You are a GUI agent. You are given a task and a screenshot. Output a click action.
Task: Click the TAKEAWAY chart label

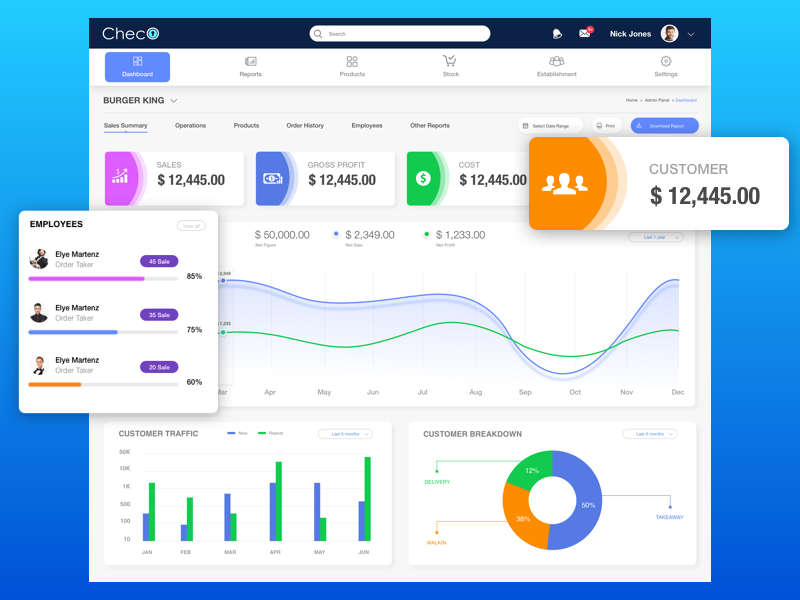[669, 517]
